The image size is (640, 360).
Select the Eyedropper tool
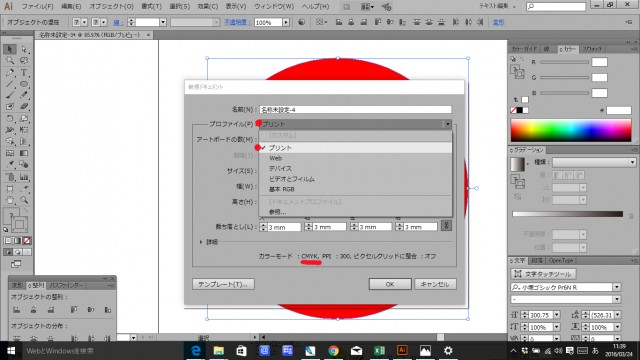(10, 164)
